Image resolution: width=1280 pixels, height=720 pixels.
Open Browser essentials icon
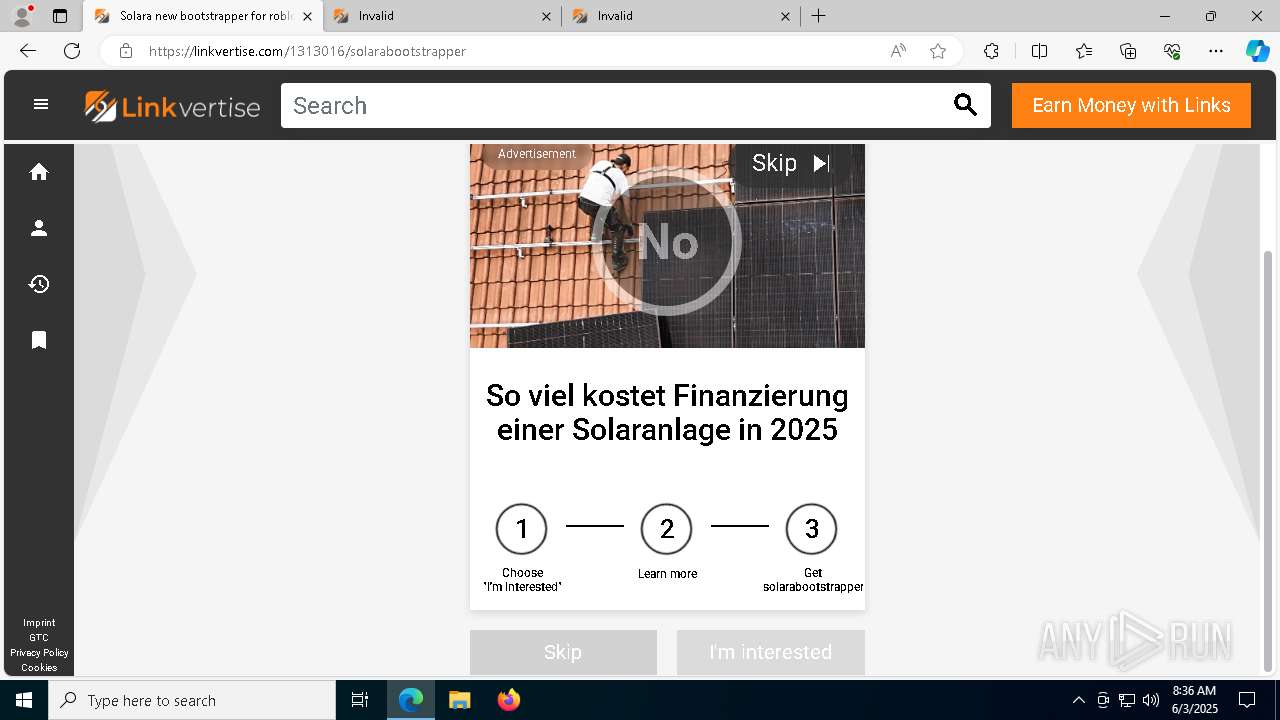coord(1172,51)
